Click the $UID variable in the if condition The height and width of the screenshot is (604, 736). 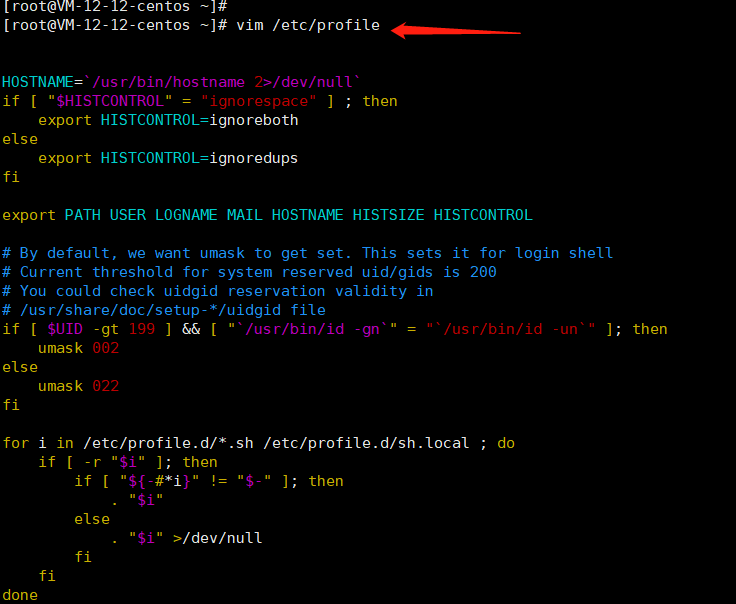click(x=65, y=329)
